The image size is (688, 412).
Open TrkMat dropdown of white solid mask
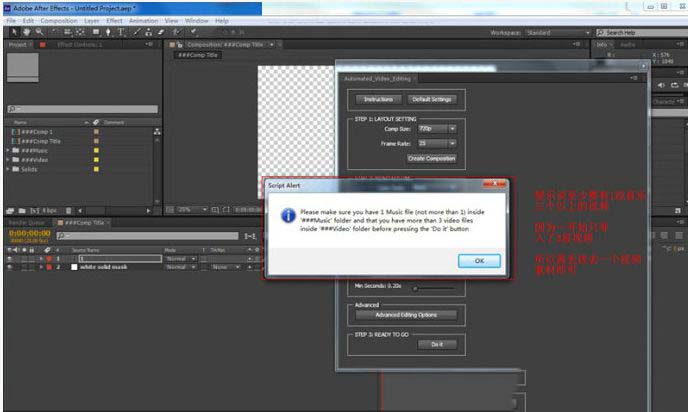226,267
